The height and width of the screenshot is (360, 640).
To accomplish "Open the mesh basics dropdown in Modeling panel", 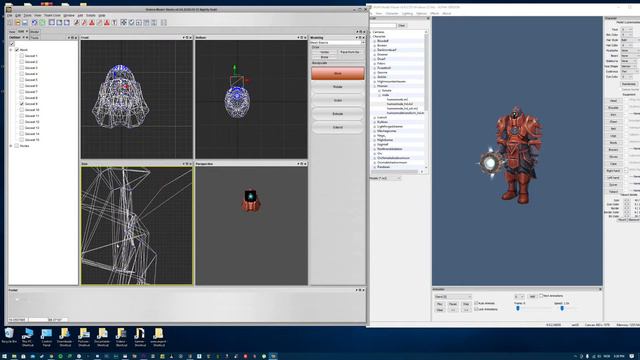I will 338,42.
